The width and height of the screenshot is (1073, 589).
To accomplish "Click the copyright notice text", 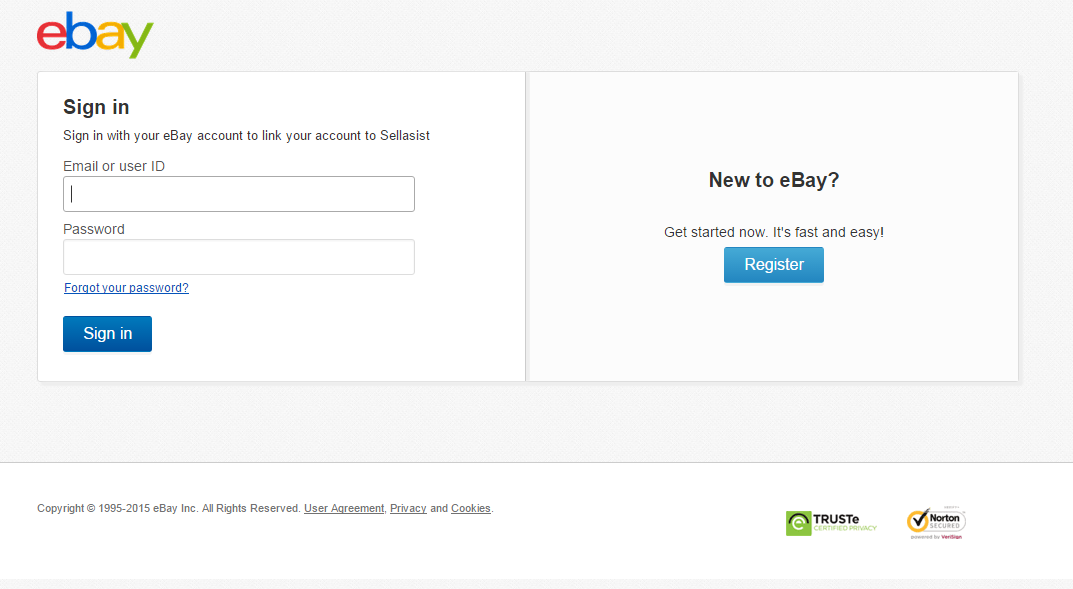I will (169, 508).
